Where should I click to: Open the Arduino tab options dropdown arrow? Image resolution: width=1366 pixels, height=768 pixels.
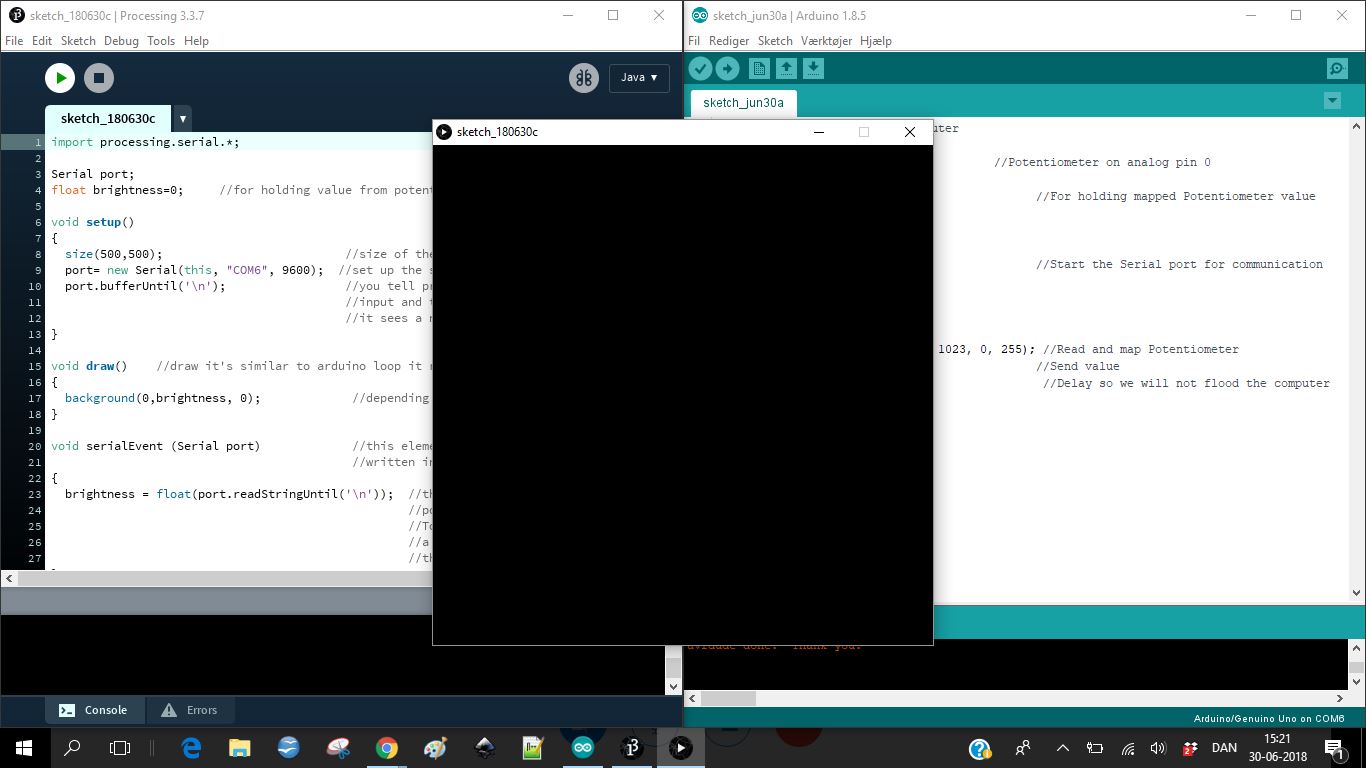pos(1332,101)
